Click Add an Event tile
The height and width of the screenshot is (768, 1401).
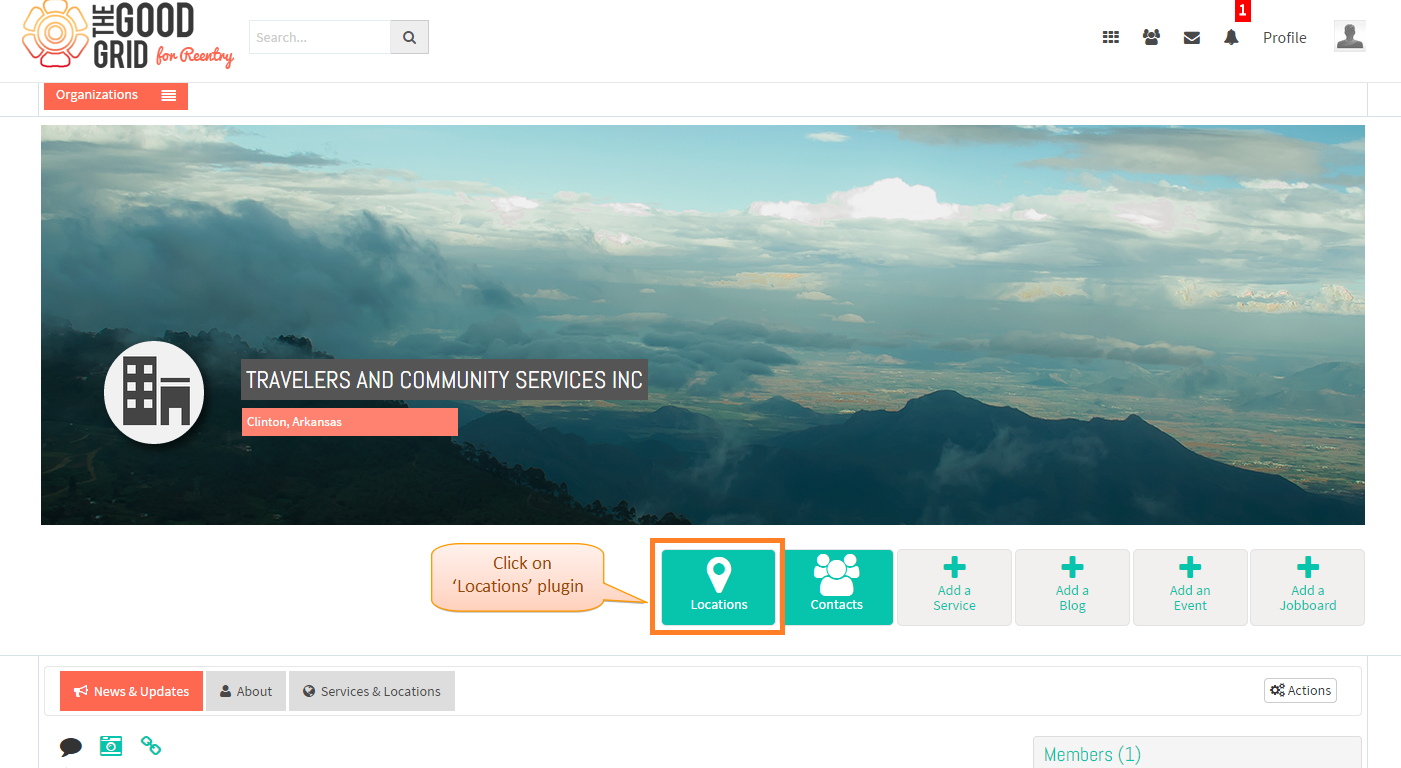click(1190, 587)
